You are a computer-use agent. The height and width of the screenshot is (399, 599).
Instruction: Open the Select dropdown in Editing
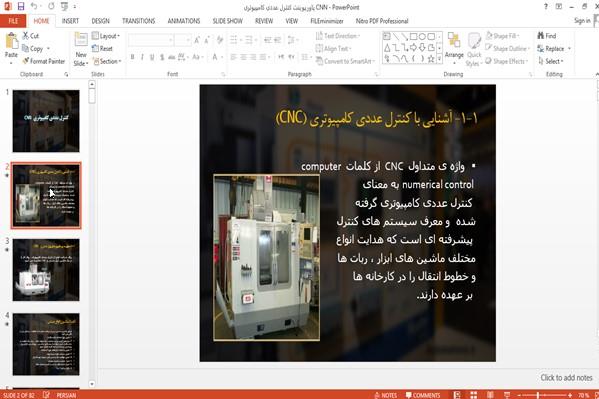tap(550, 61)
